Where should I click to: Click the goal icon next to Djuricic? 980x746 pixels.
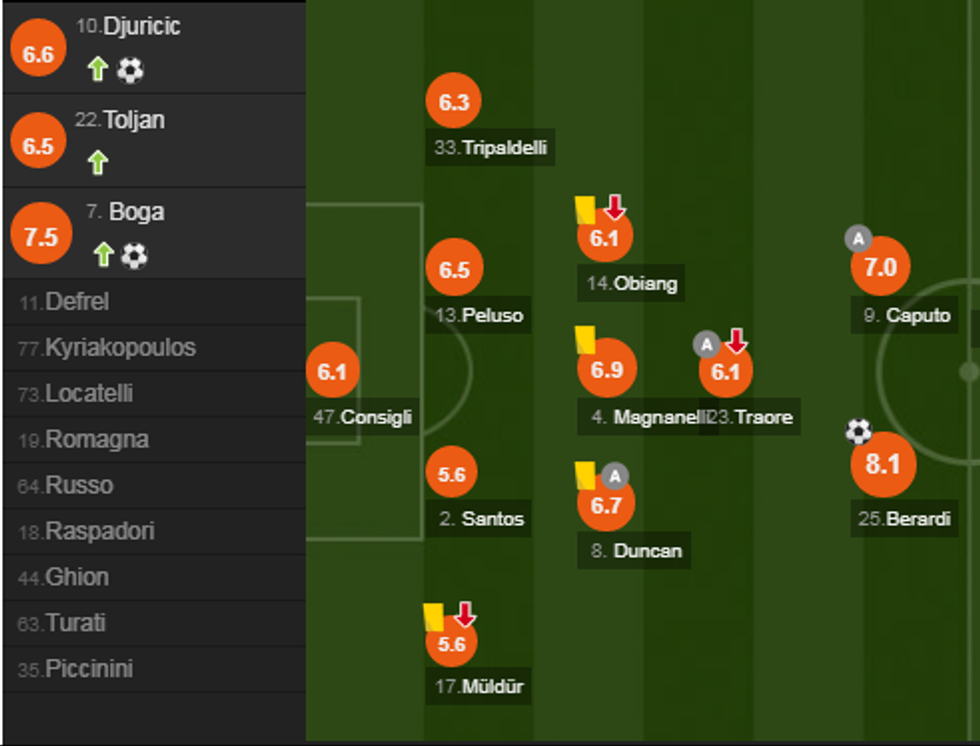130,69
